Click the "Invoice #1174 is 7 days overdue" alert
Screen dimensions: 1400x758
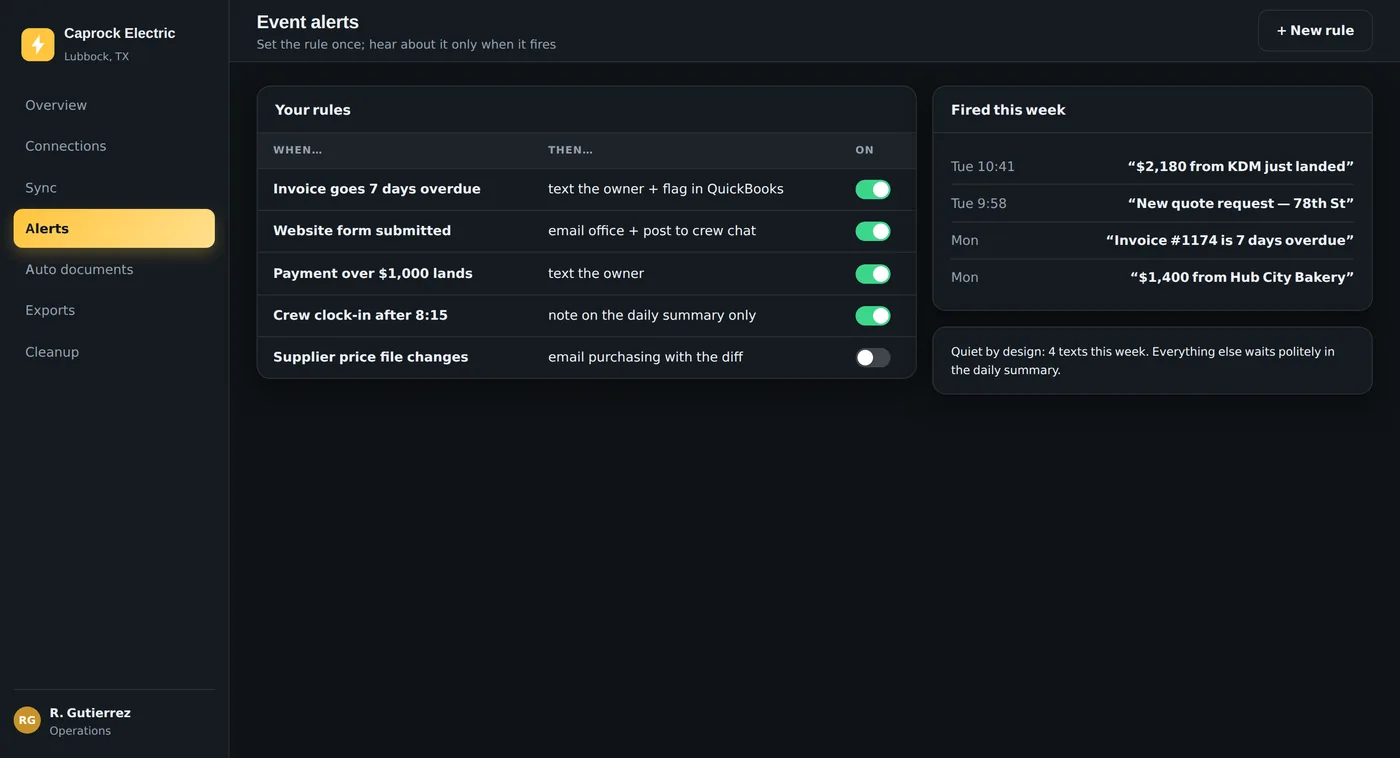click(1230, 241)
